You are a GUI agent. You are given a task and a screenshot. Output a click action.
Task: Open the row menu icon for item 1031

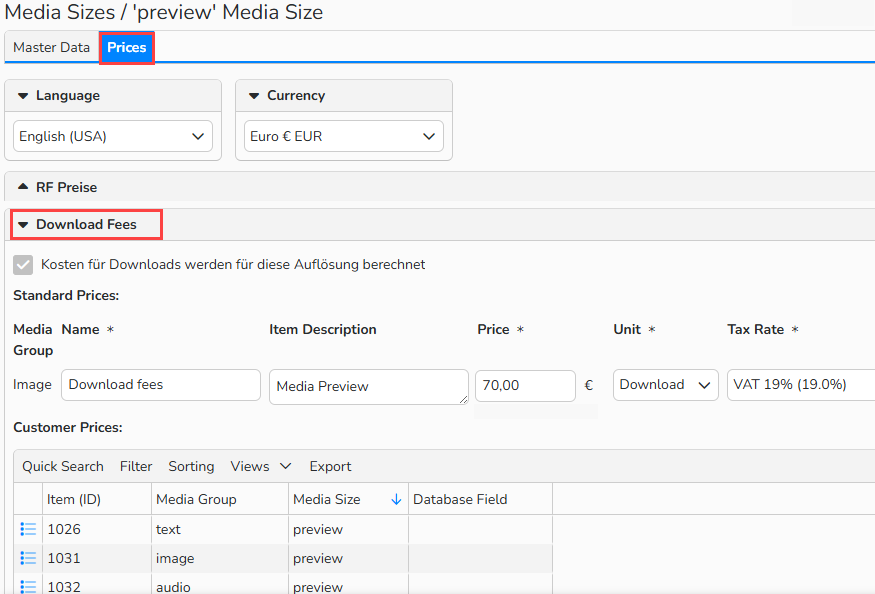tap(28, 558)
